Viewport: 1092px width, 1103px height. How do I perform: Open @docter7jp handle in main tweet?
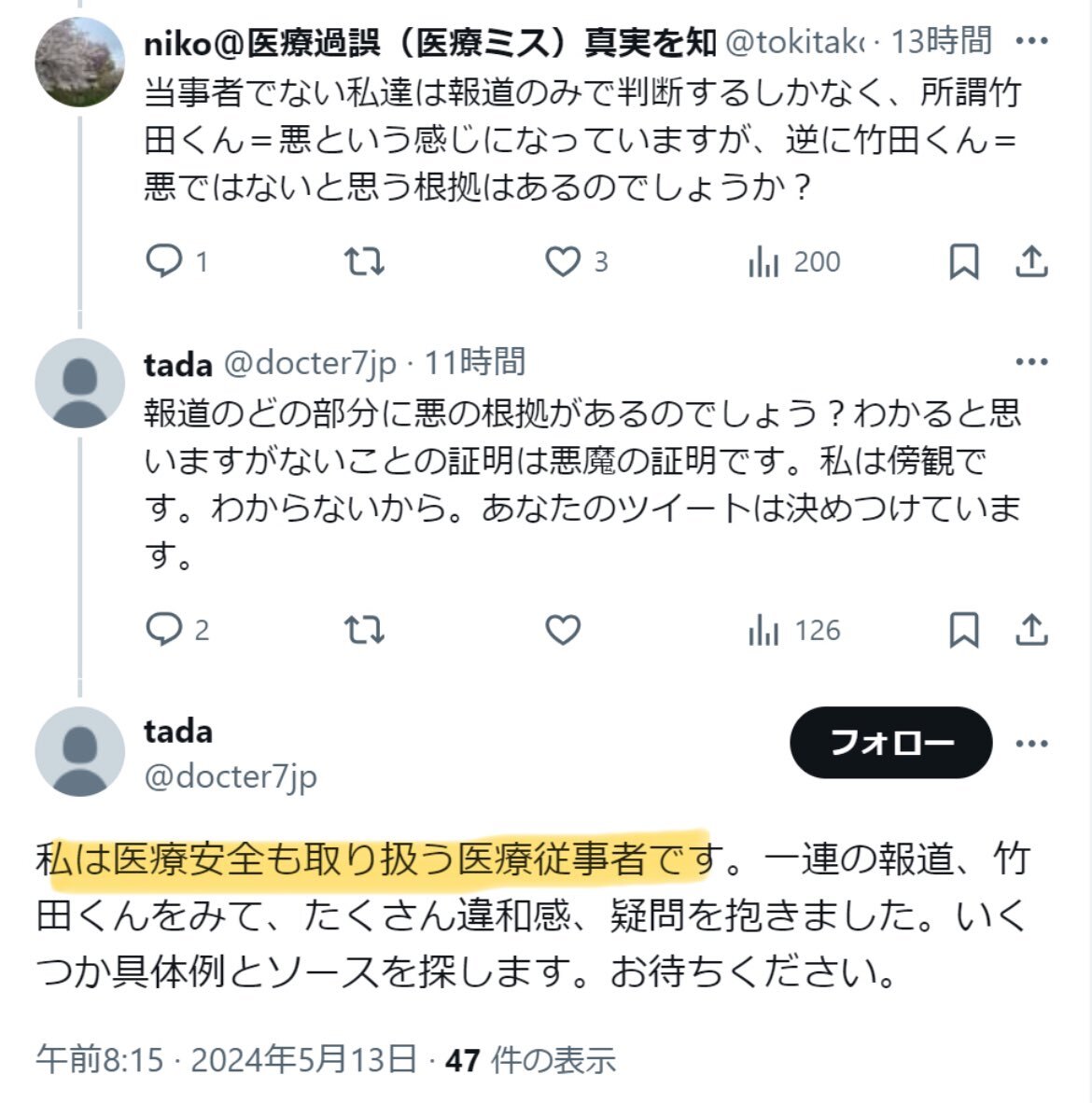(231, 776)
